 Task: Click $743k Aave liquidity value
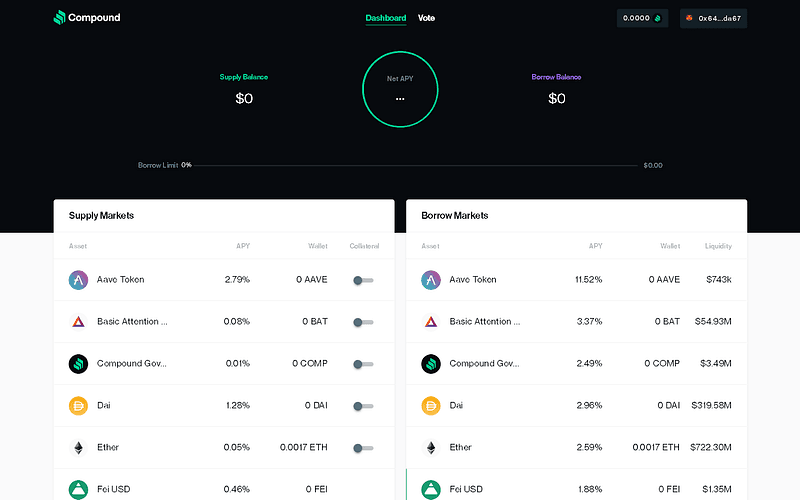(719, 280)
